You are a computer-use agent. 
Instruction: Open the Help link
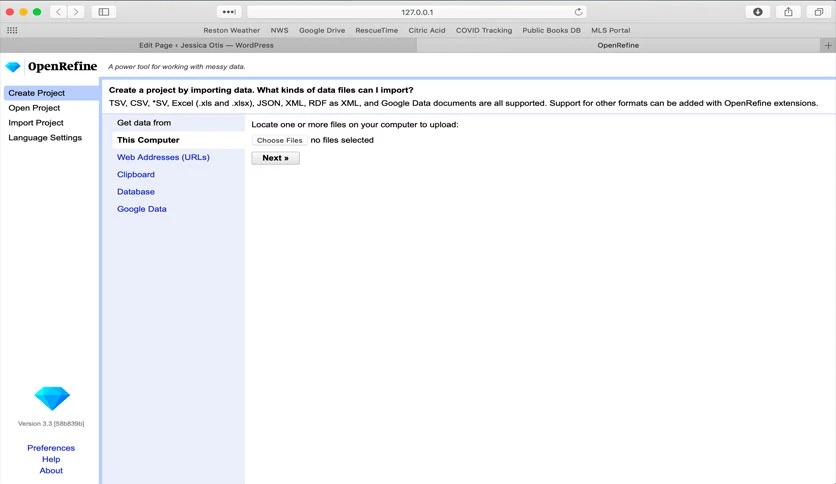pos(51,459)
